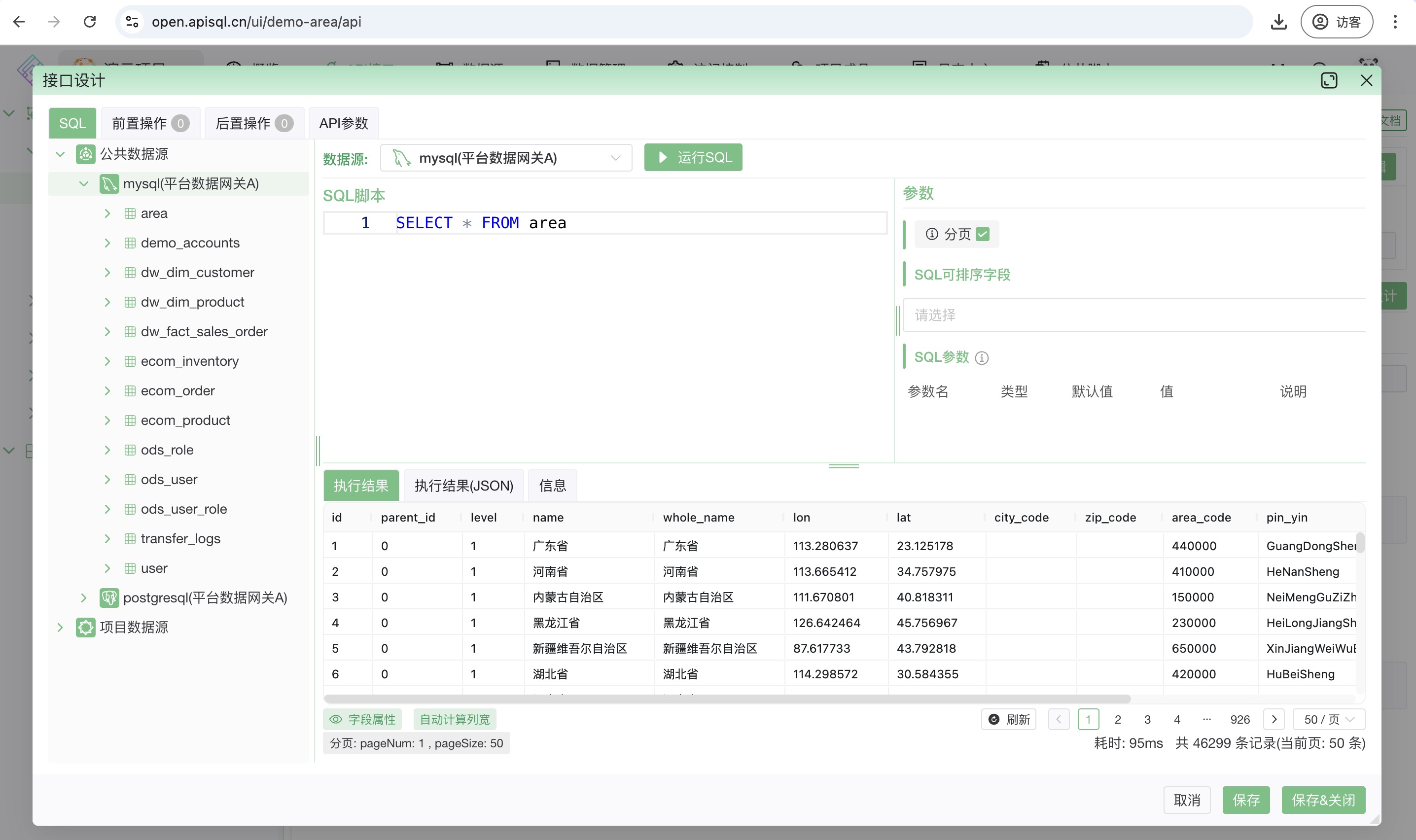Go to next results page arrow
The width and height of the screenshot is (1416, 840).
1274,719
